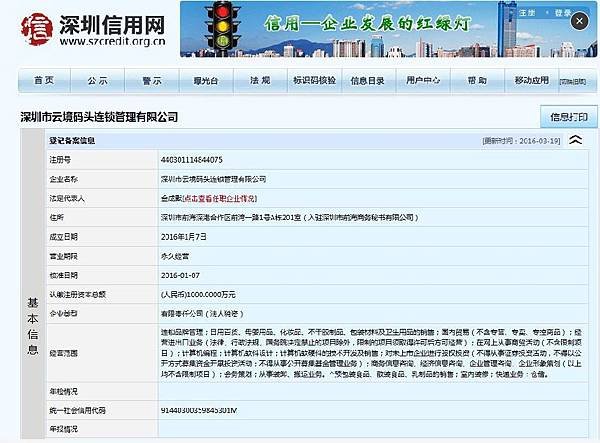
Task: Click the traffic light banner image
Action: coord(388,29)
